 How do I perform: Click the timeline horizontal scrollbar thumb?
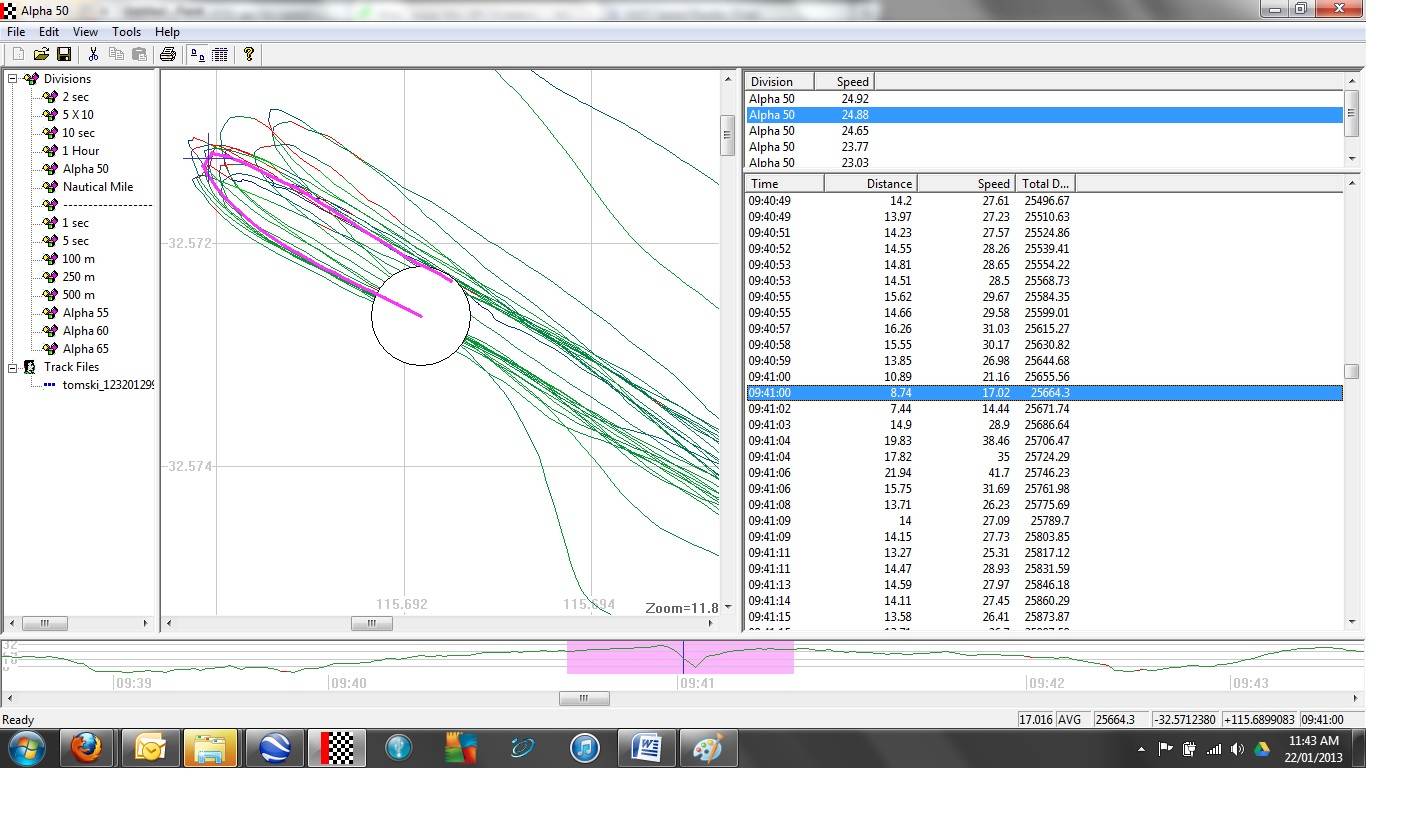[x=584, y=699]
